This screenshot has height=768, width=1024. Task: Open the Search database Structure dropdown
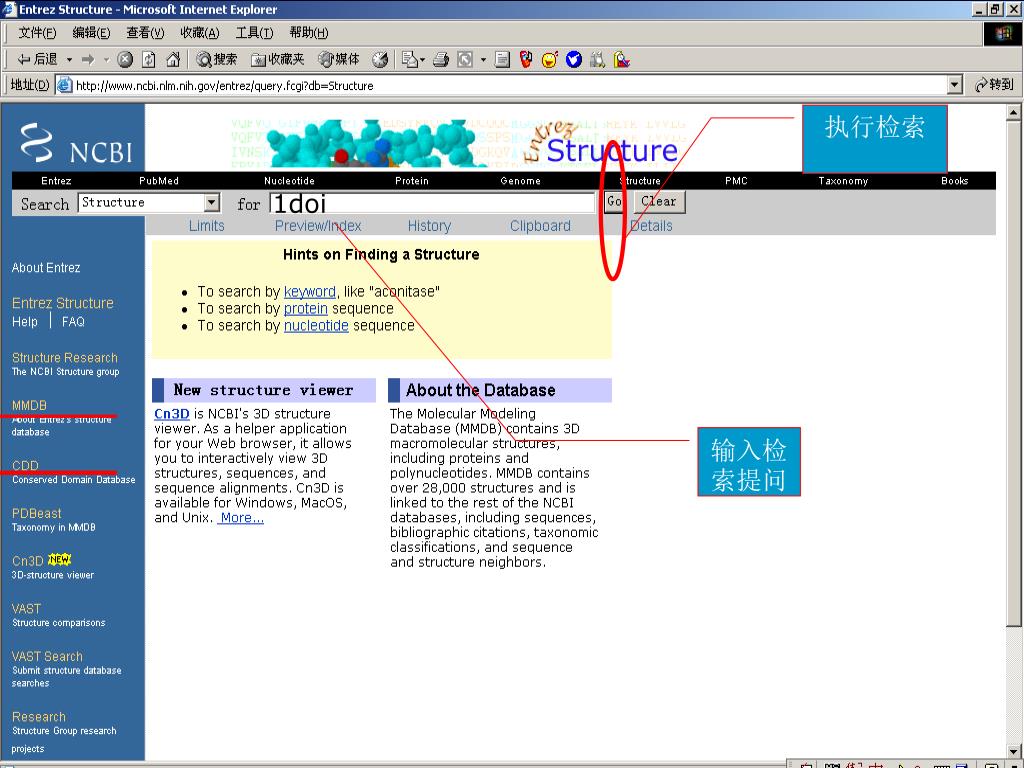click(212, 202)
